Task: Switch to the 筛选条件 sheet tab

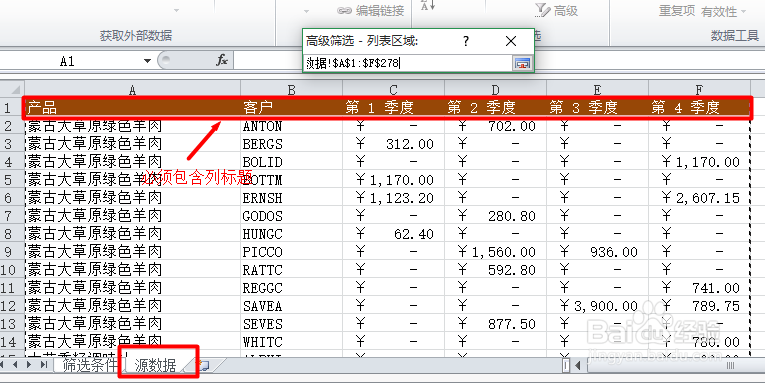Action: tap(90, 365)
